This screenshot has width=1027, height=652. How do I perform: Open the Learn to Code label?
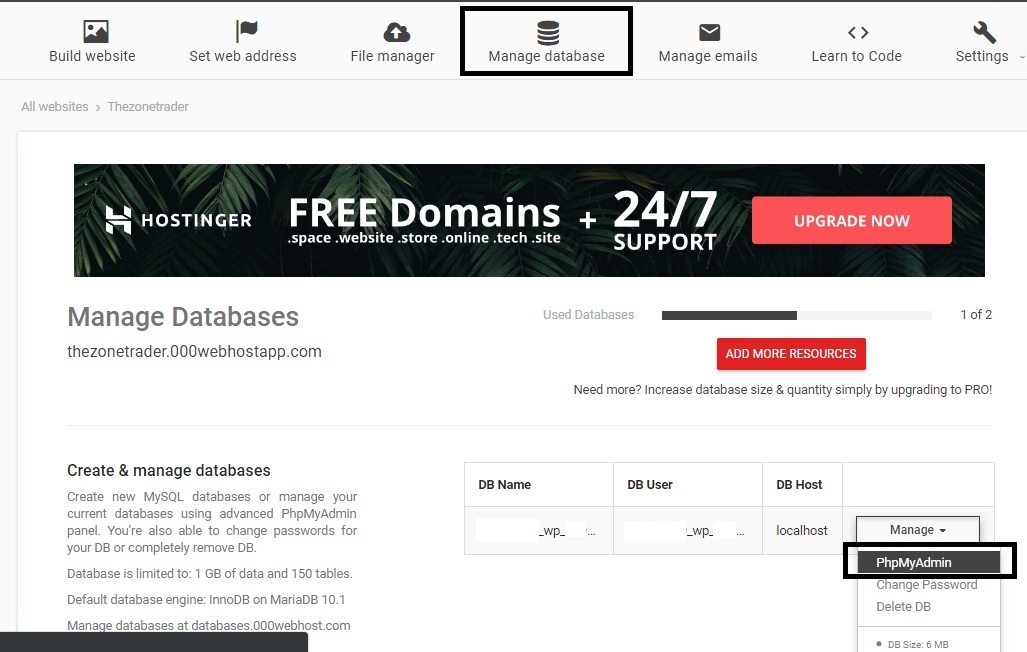857,56
